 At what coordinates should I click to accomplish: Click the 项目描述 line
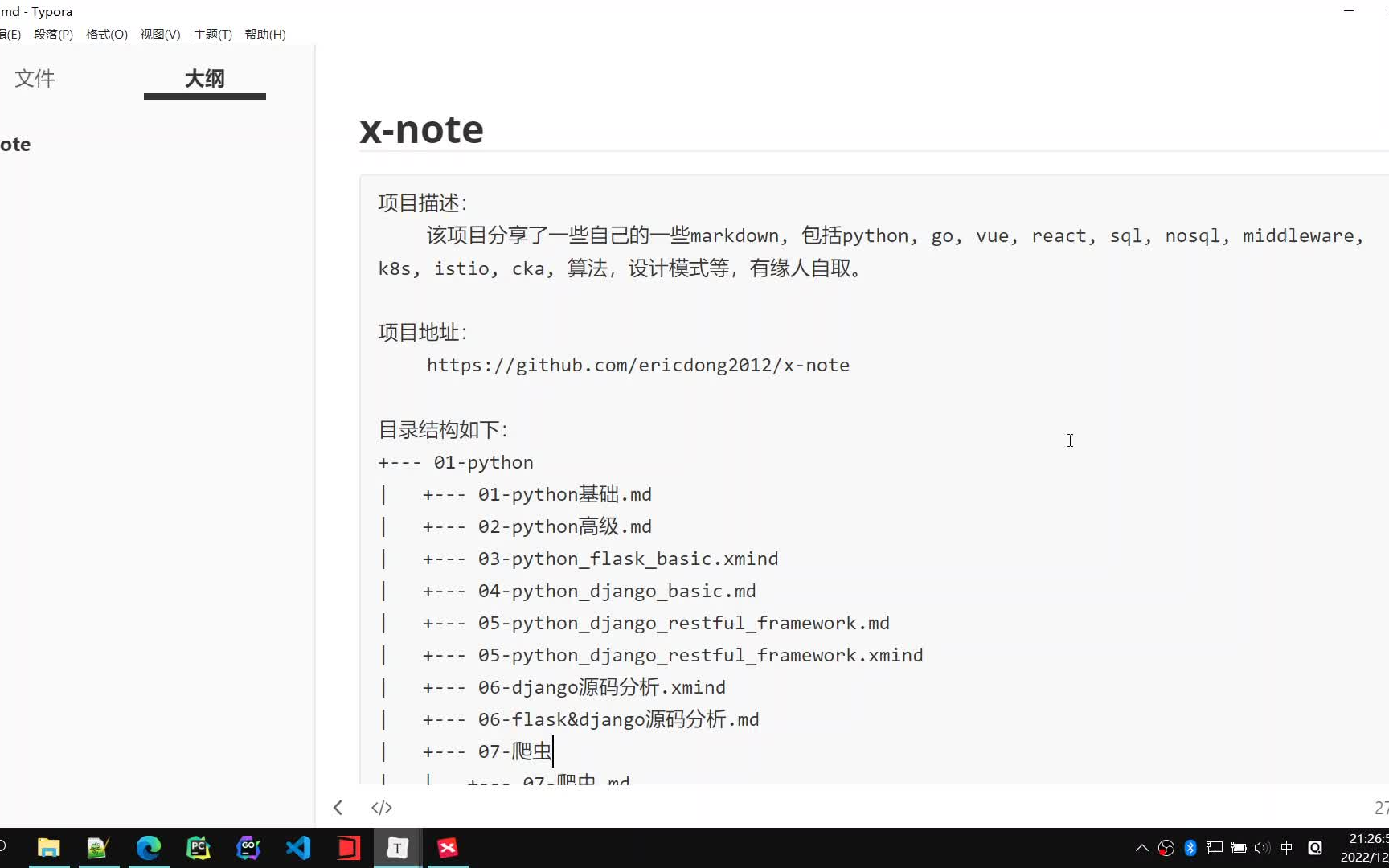[x=423, y=203]
